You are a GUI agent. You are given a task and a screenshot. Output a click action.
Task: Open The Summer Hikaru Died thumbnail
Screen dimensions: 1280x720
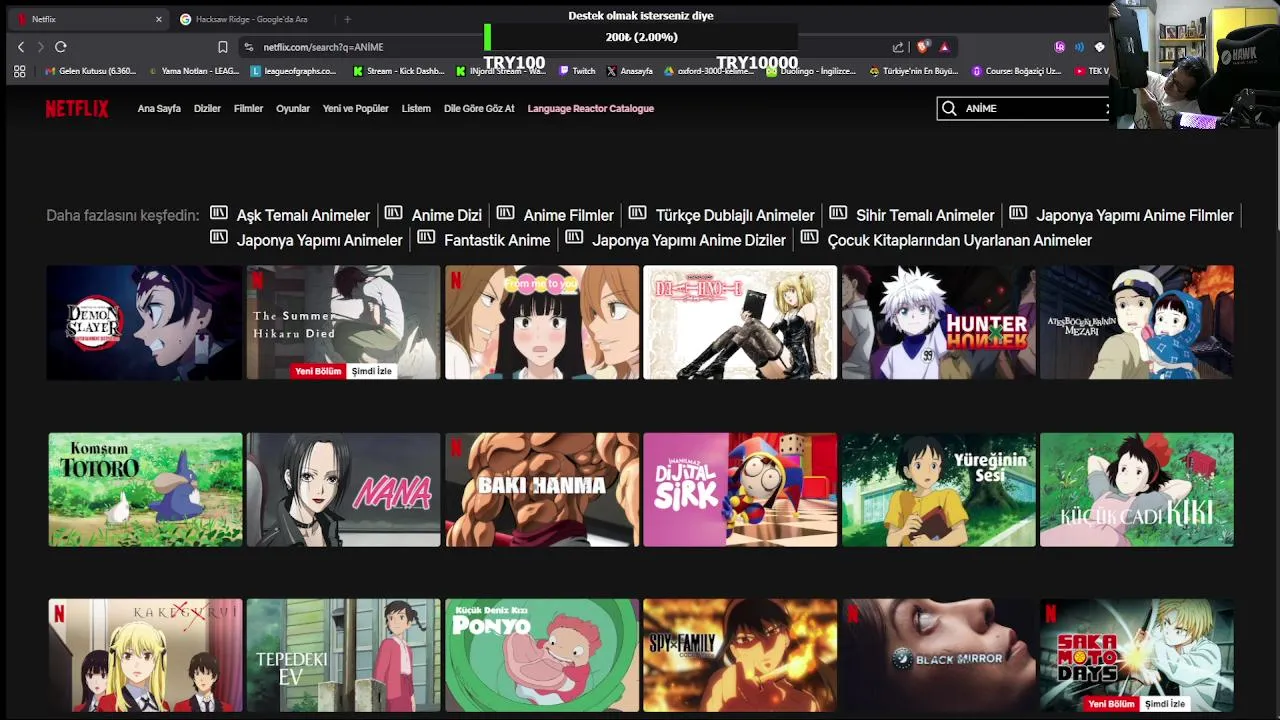343,322
